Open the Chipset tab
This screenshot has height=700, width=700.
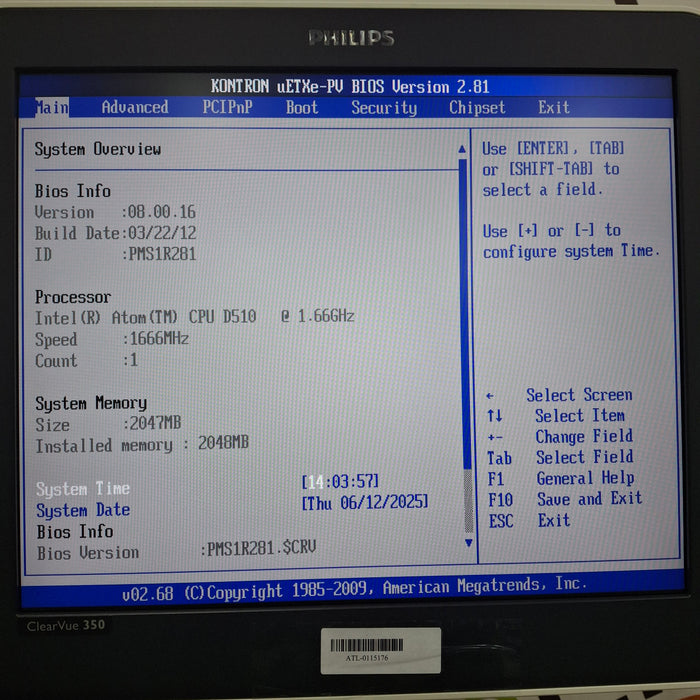point(477,108)
